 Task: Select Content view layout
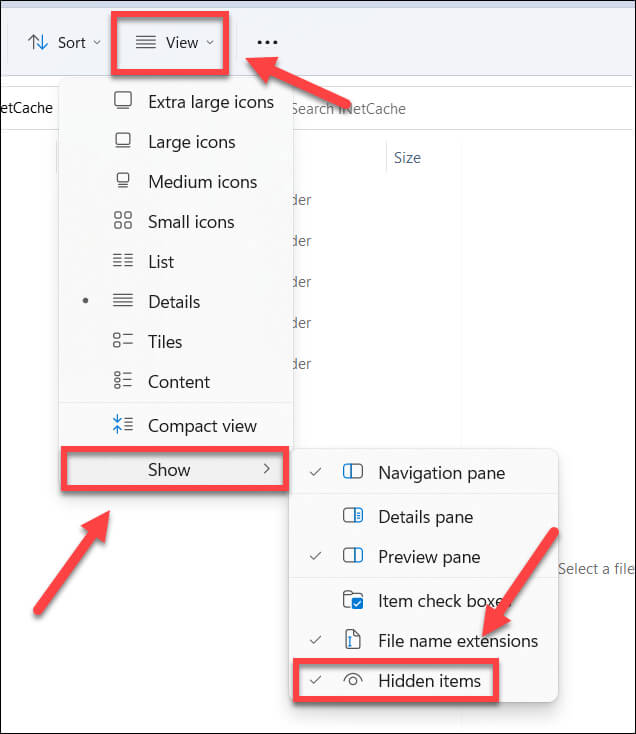click(178, 382)
